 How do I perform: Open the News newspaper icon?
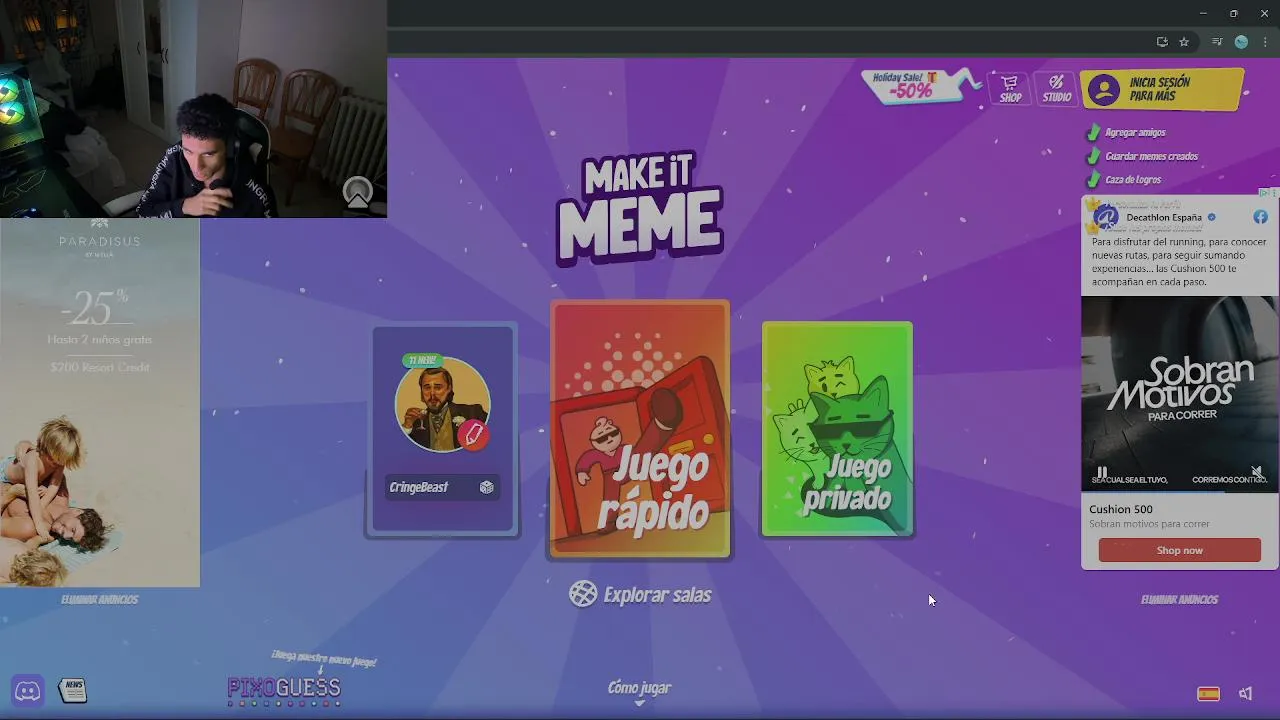(x=73, y=690)
